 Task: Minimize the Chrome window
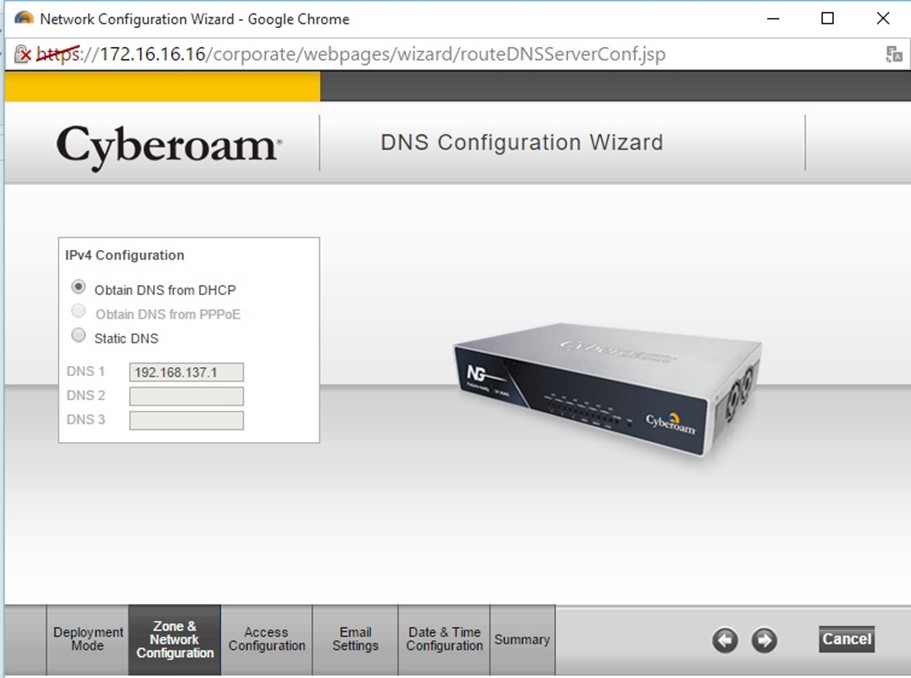pos(773,19)
